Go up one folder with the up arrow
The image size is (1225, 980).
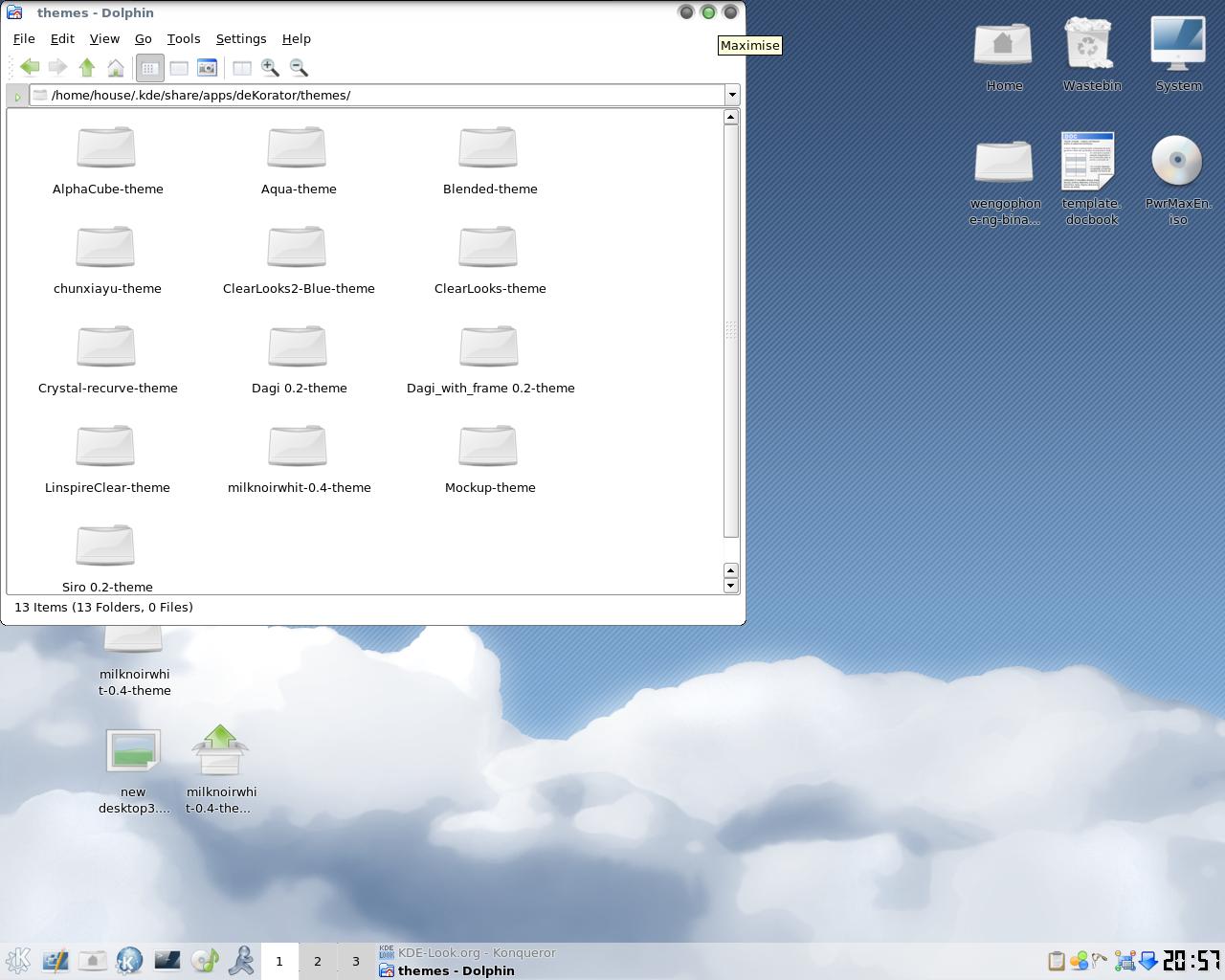(87, 67)
